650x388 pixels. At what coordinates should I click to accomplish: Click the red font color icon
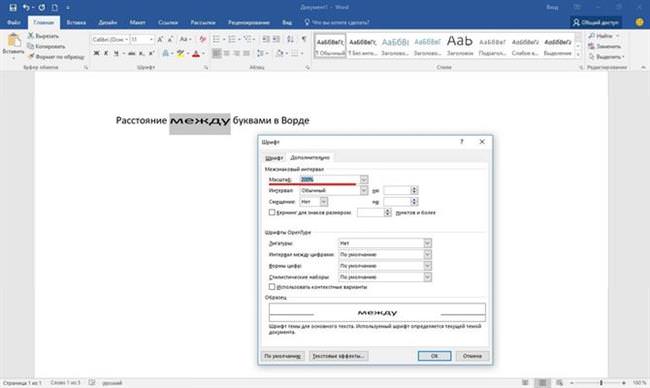pyautogui.click(x=196, y=53)
